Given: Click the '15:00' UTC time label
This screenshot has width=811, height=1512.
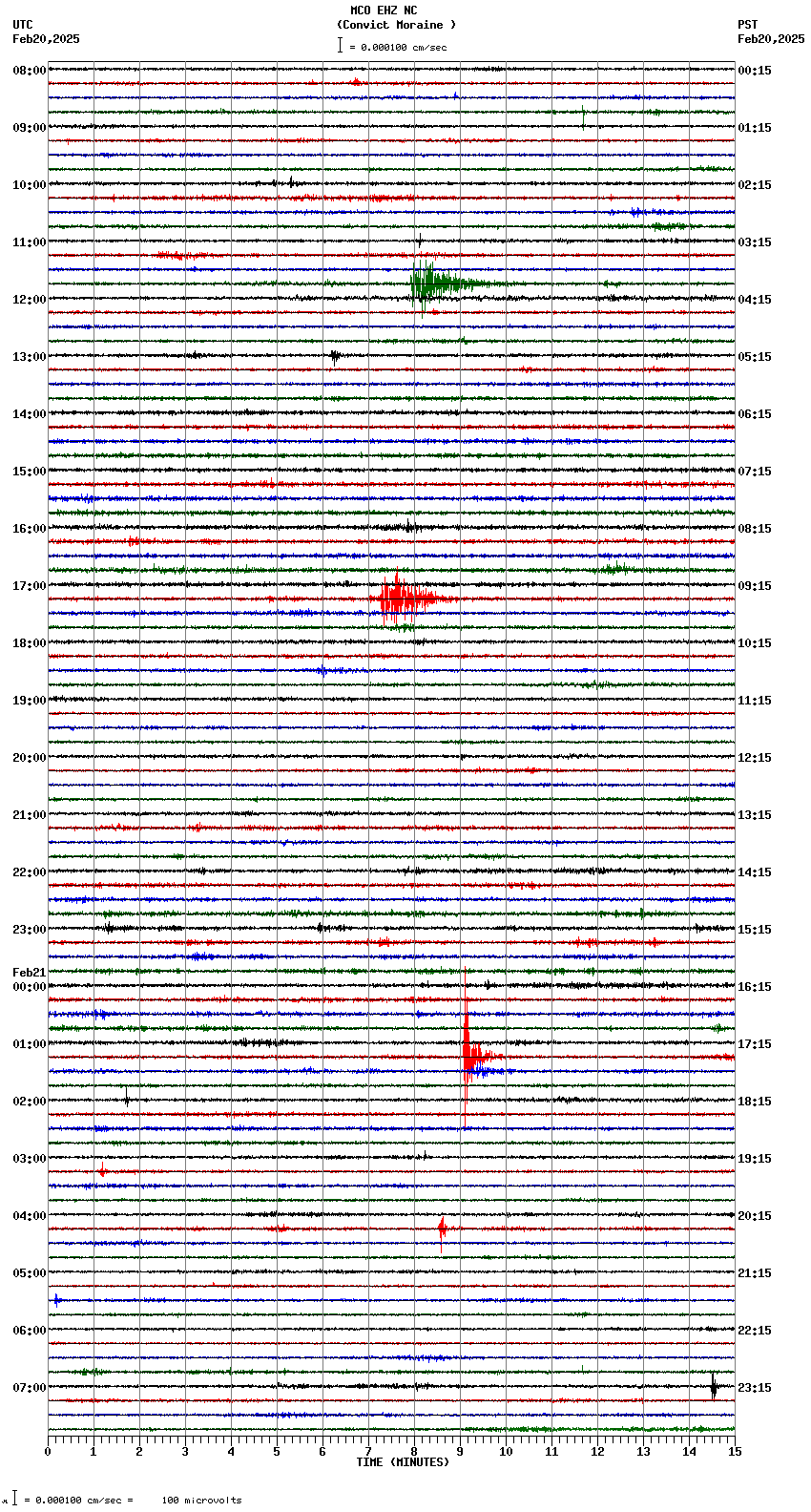Looking at the screenshot, I should [29, 472].
